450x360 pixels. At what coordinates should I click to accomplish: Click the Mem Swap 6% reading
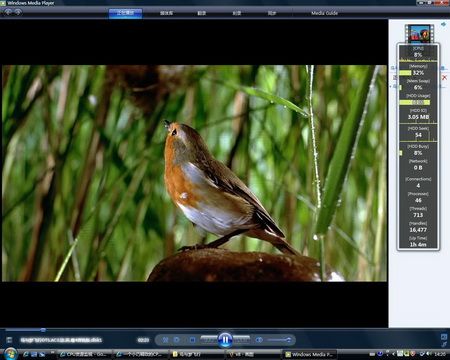[x=418, y=88]
